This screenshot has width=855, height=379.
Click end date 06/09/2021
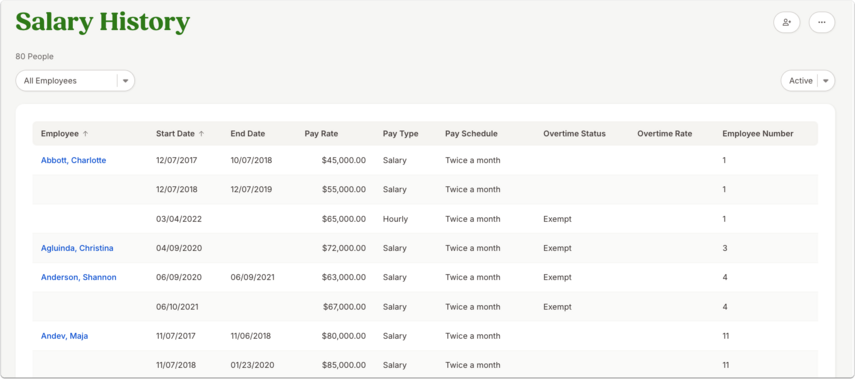click(252, 277)
